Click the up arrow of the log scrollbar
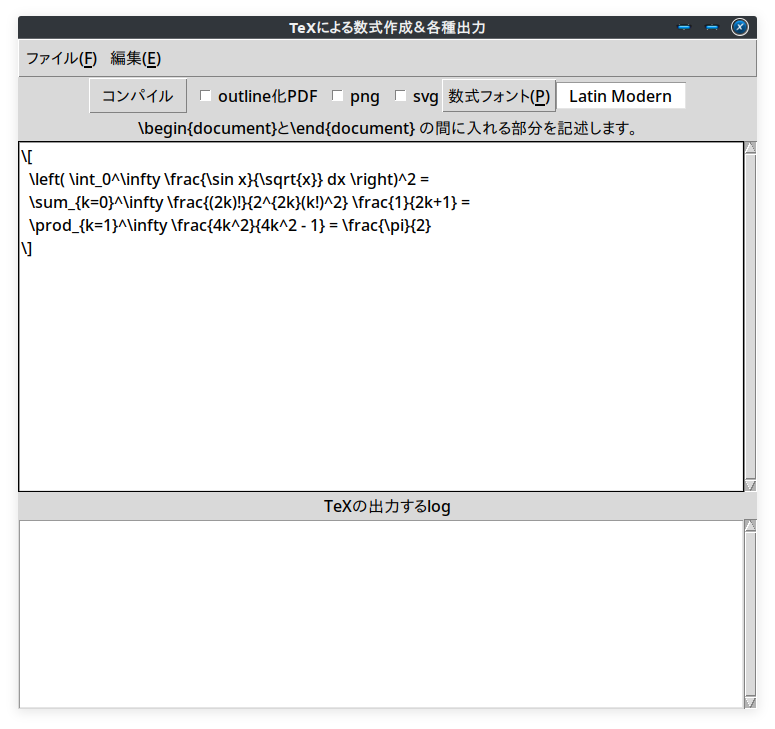This screenshot has height=729, width=775. [750, 526]
